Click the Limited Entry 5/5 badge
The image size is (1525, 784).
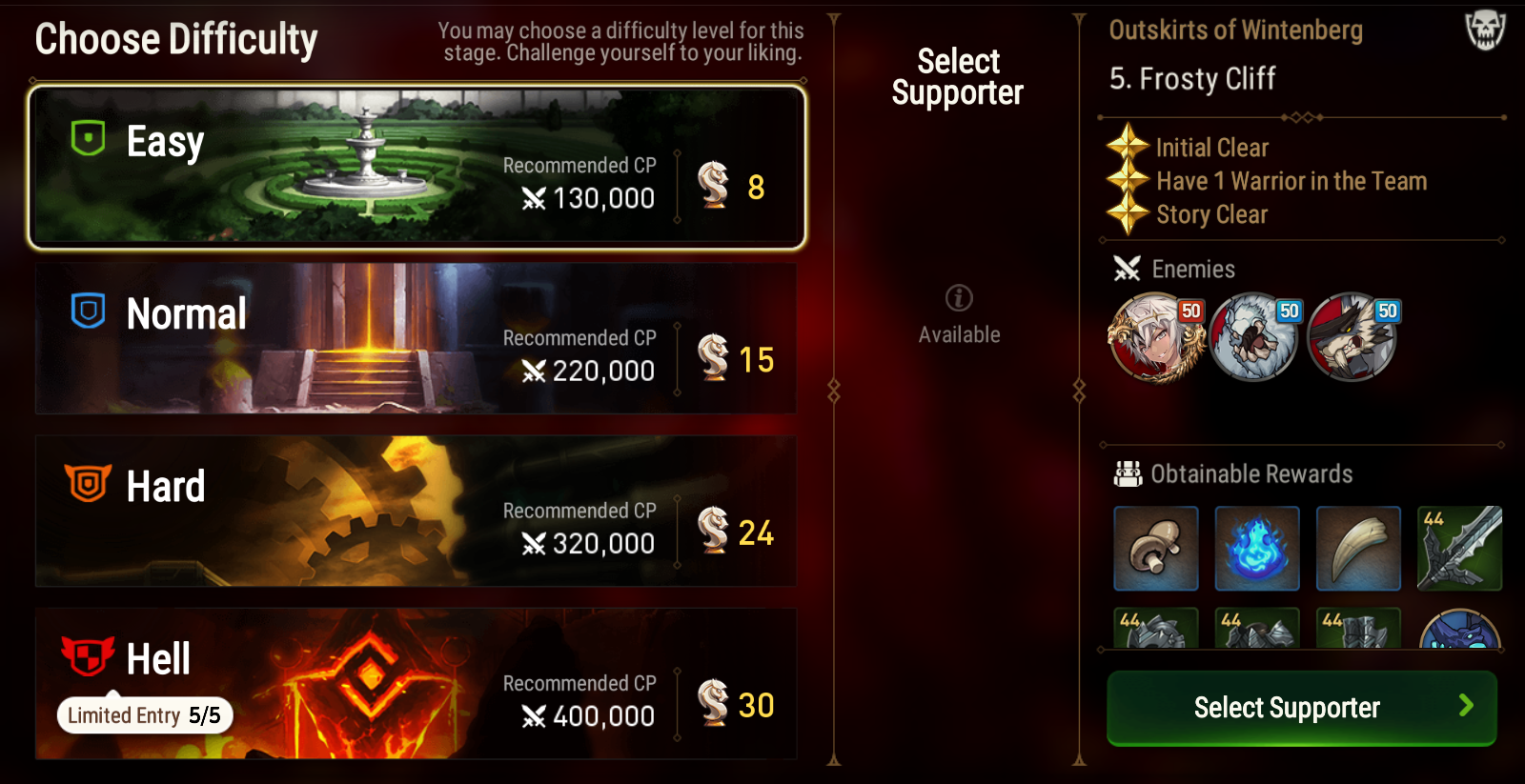[145, 715]
